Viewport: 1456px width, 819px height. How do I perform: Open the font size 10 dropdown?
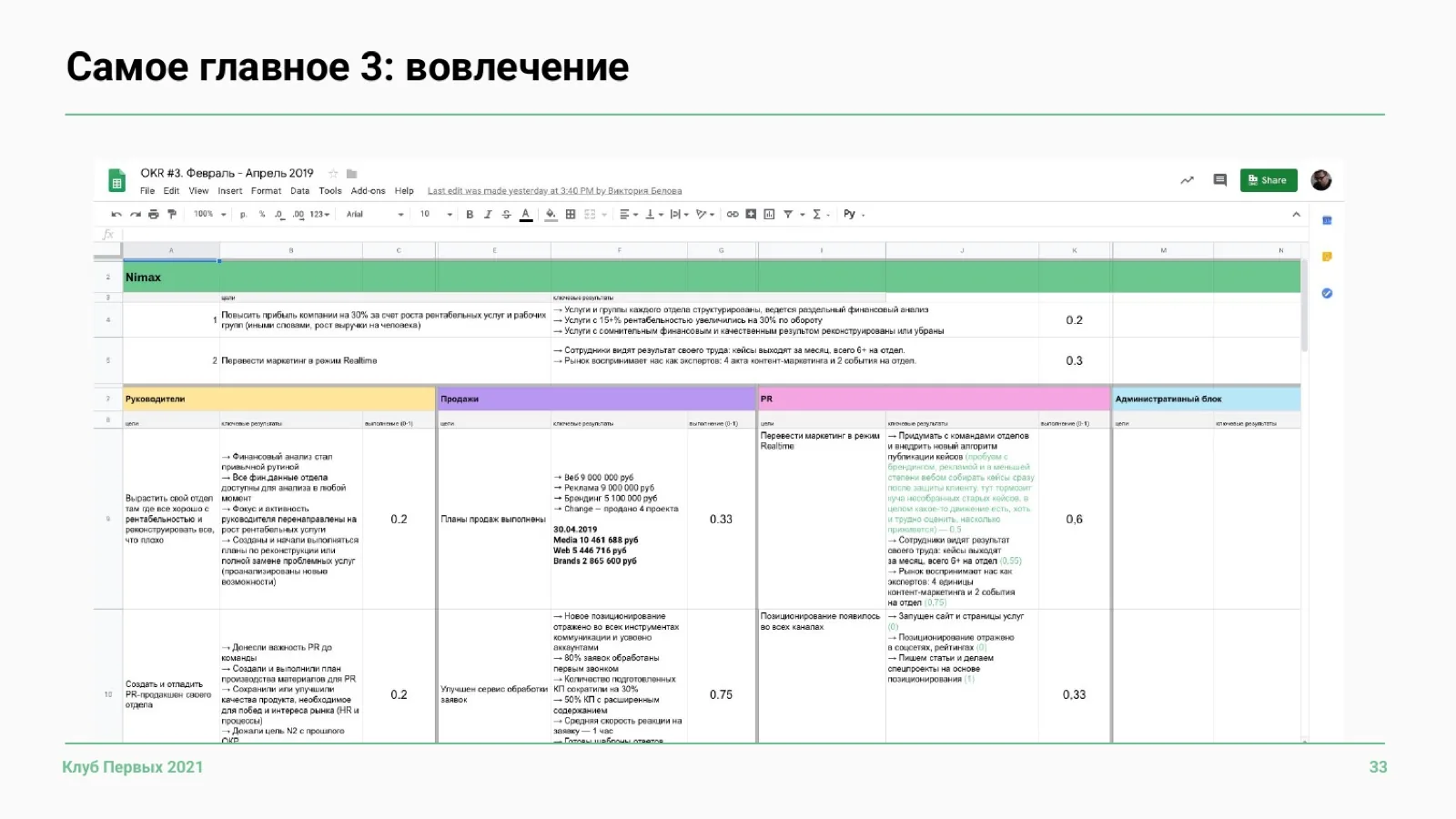pos(436,215)
